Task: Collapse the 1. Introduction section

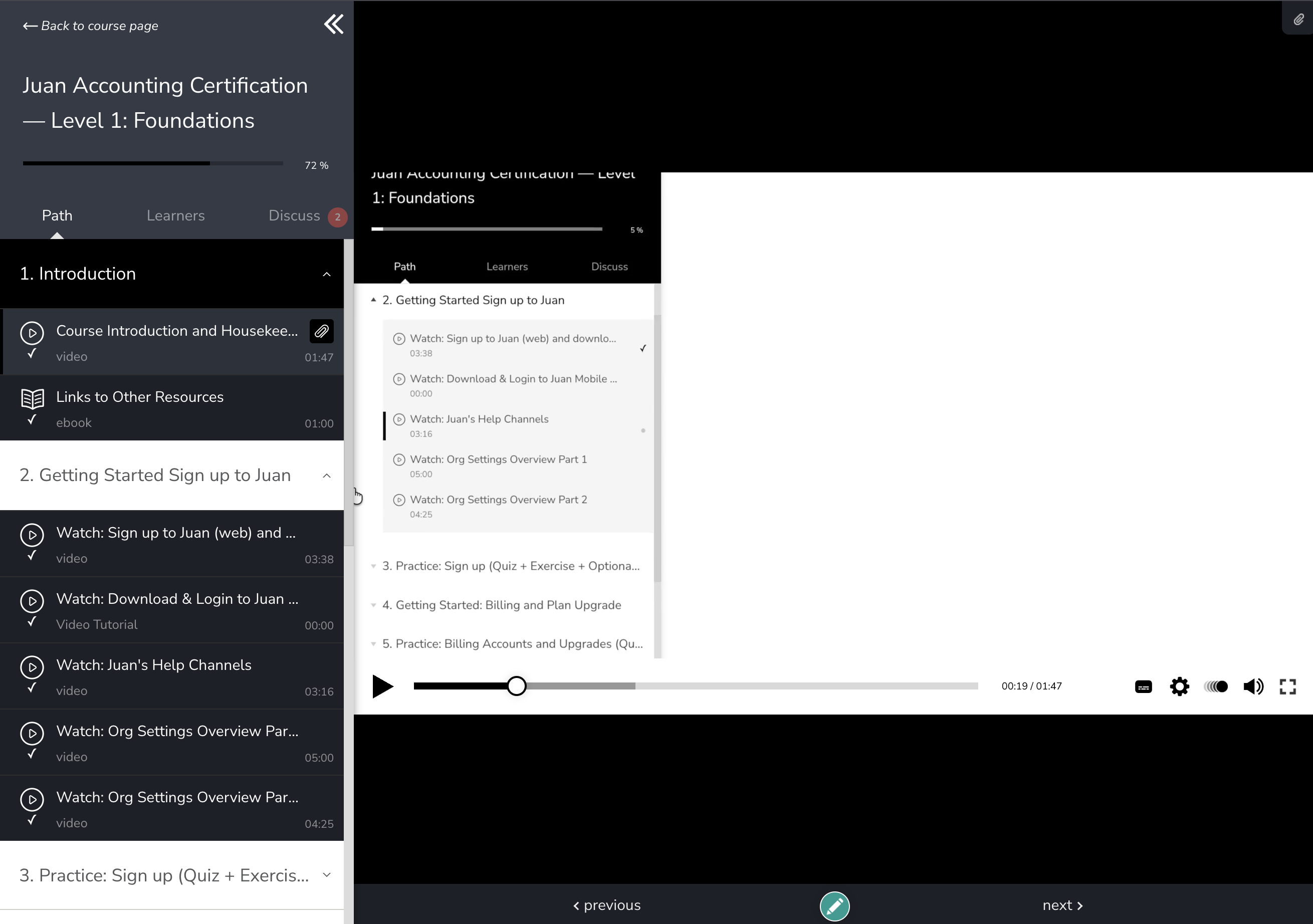Action: pos(327,274)
